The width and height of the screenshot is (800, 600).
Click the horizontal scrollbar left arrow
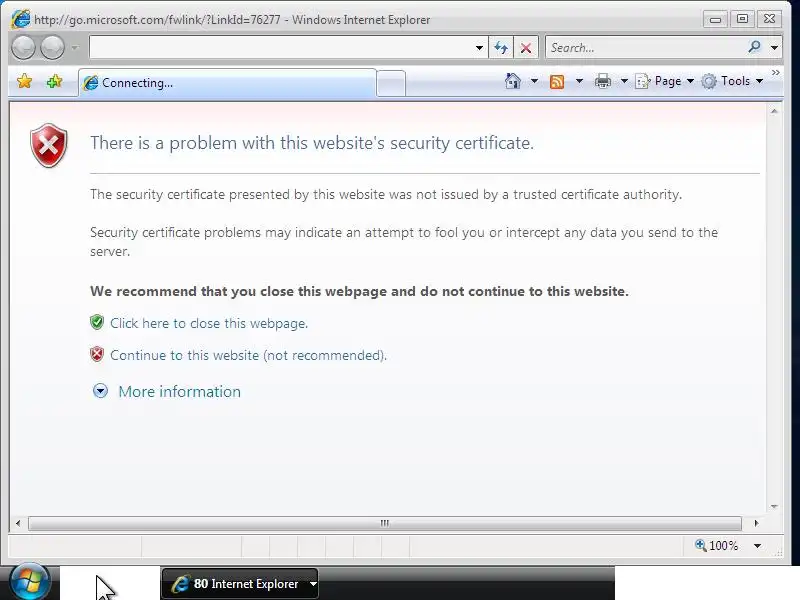click(18, 523)
